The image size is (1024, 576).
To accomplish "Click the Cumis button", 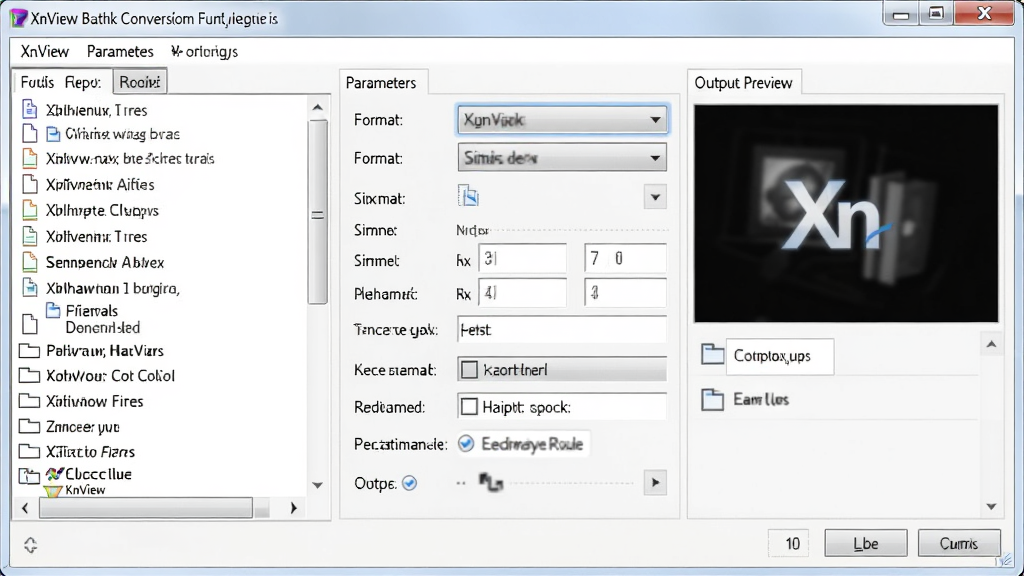I will (x=959, y=543).
